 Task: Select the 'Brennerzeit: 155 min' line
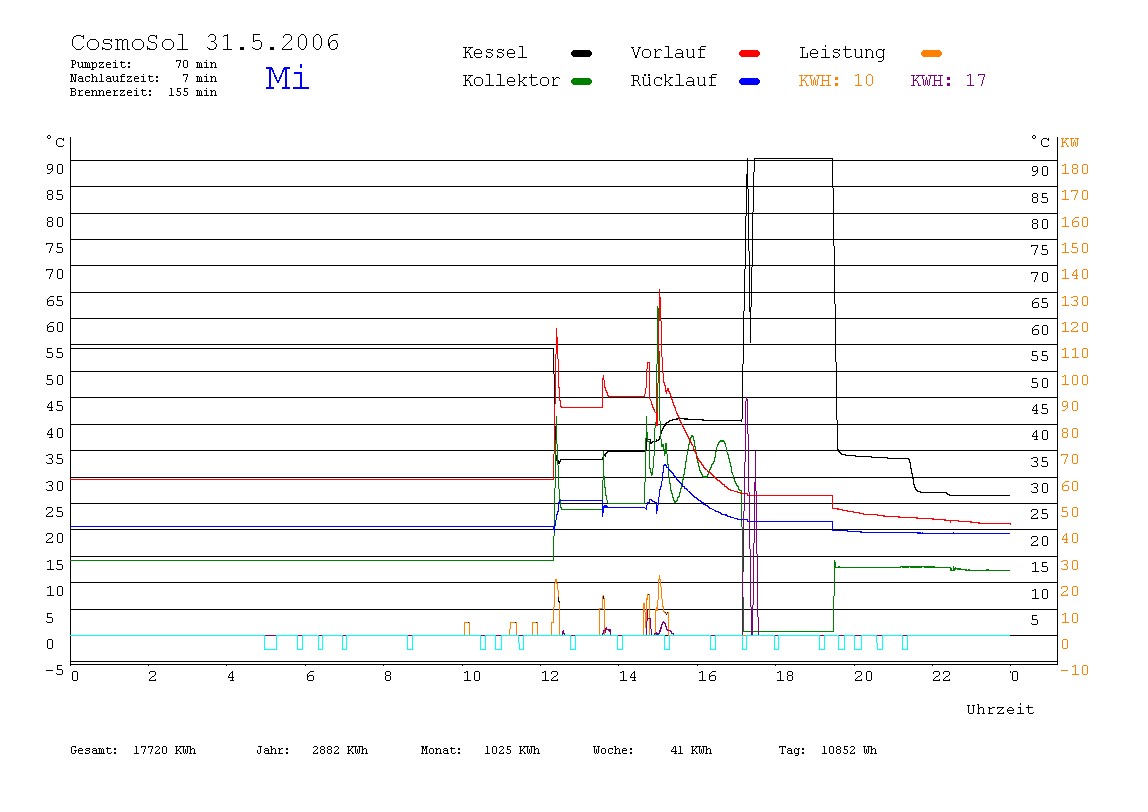click(144, 92)
